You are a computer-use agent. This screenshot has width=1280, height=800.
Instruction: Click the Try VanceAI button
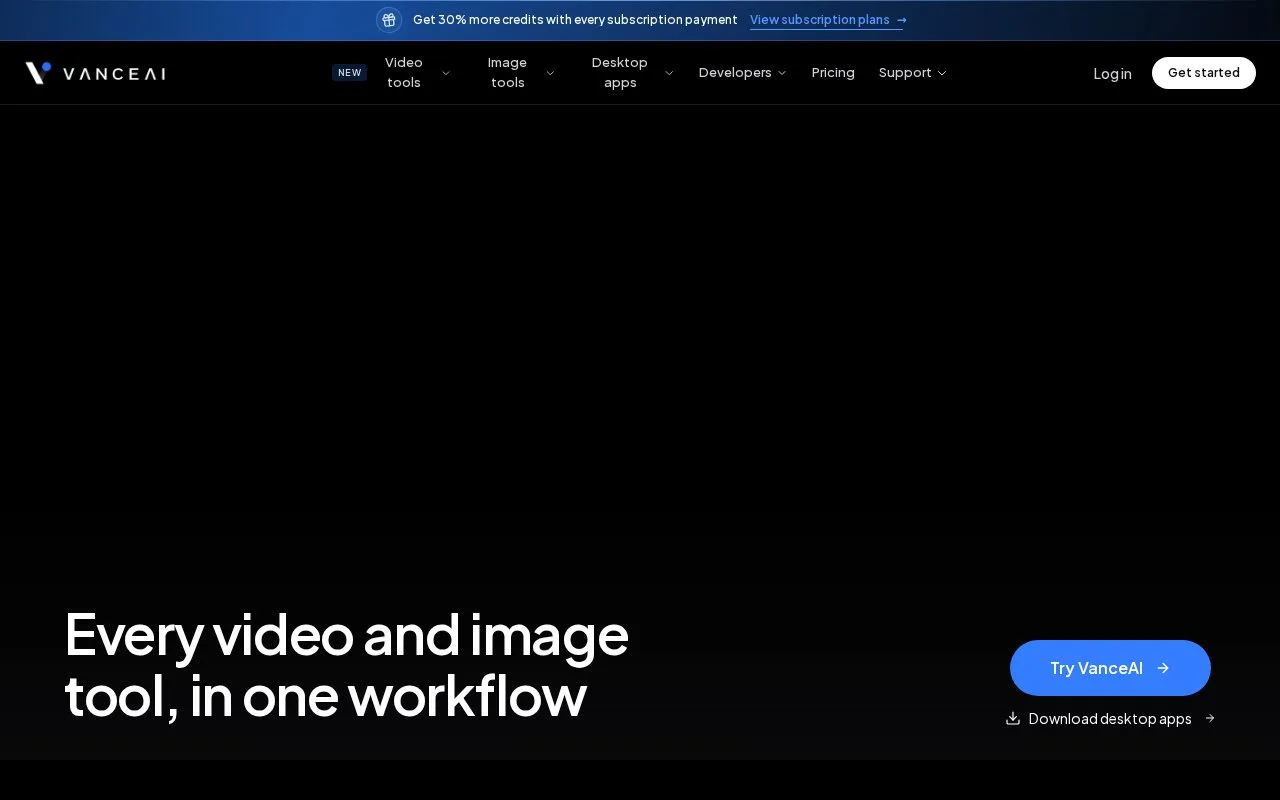[1110, 668]
